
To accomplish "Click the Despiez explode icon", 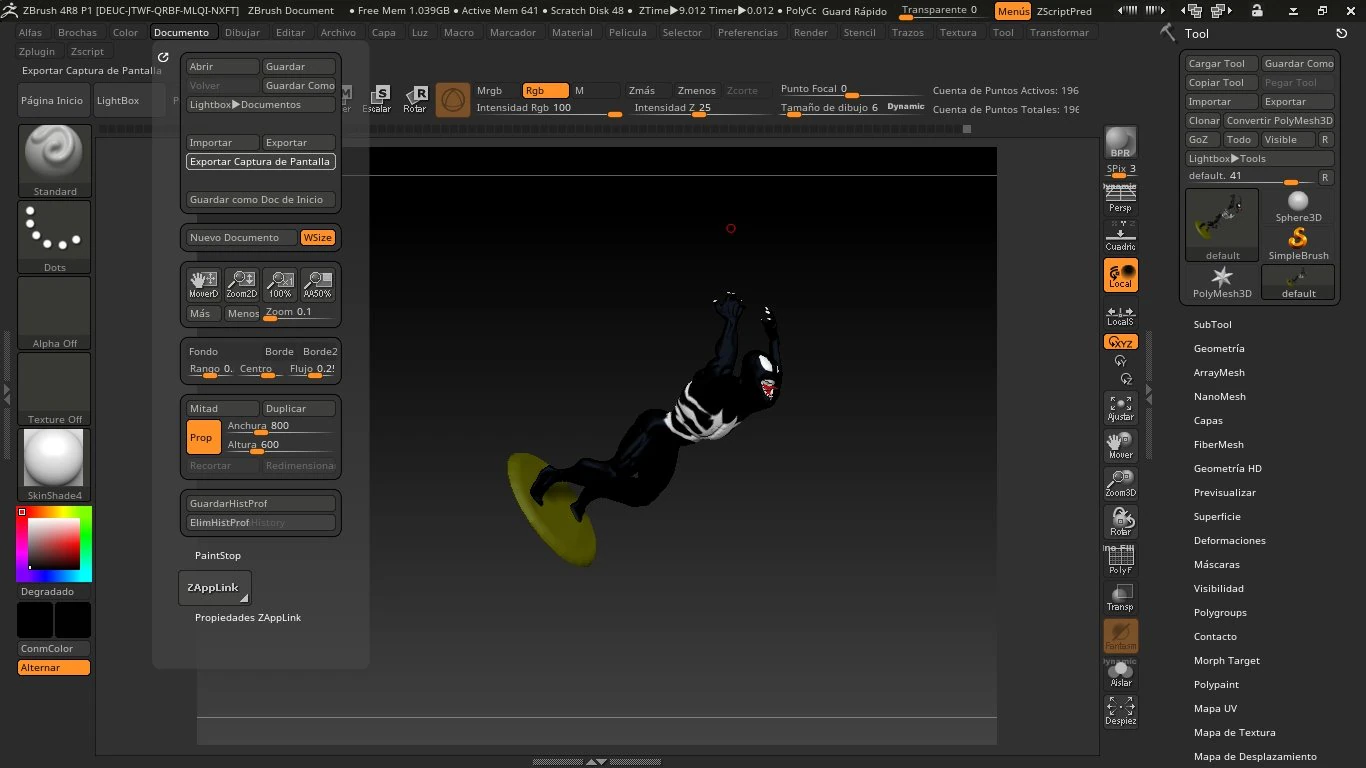I will click(1120, 712).
